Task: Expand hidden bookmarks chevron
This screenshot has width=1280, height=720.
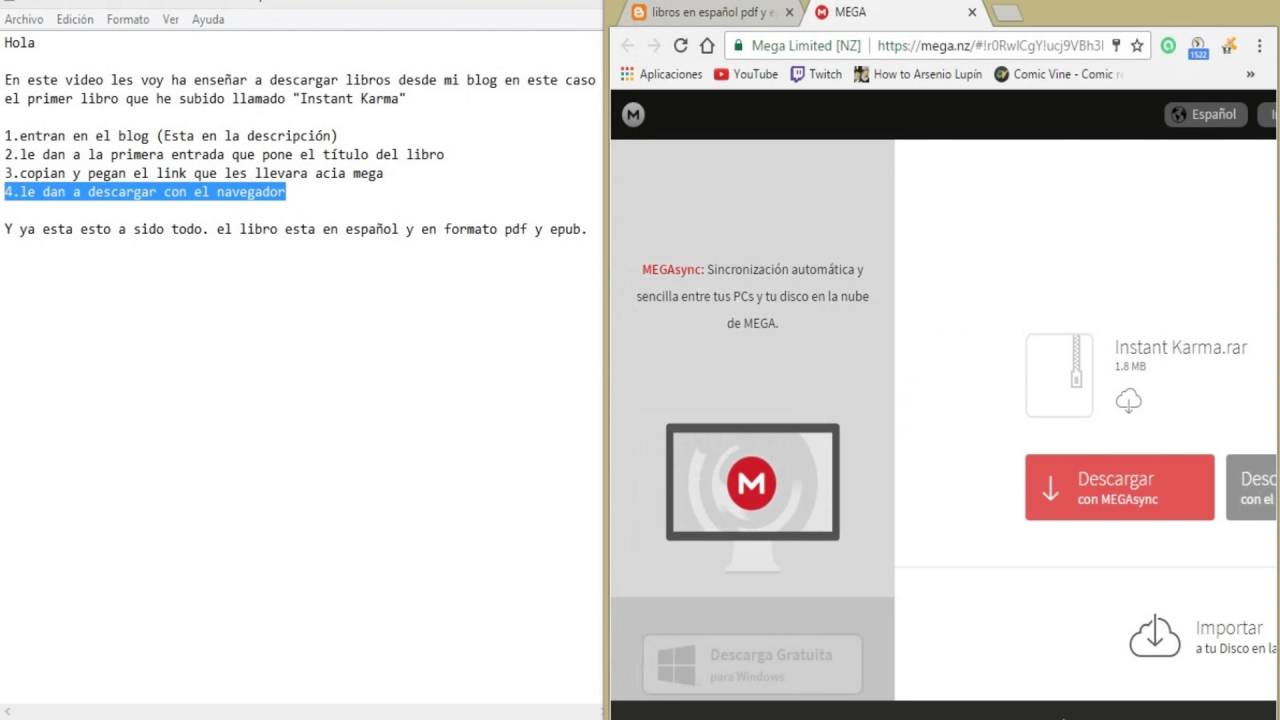Action: pyautogui.click(x=1250, y=74)
